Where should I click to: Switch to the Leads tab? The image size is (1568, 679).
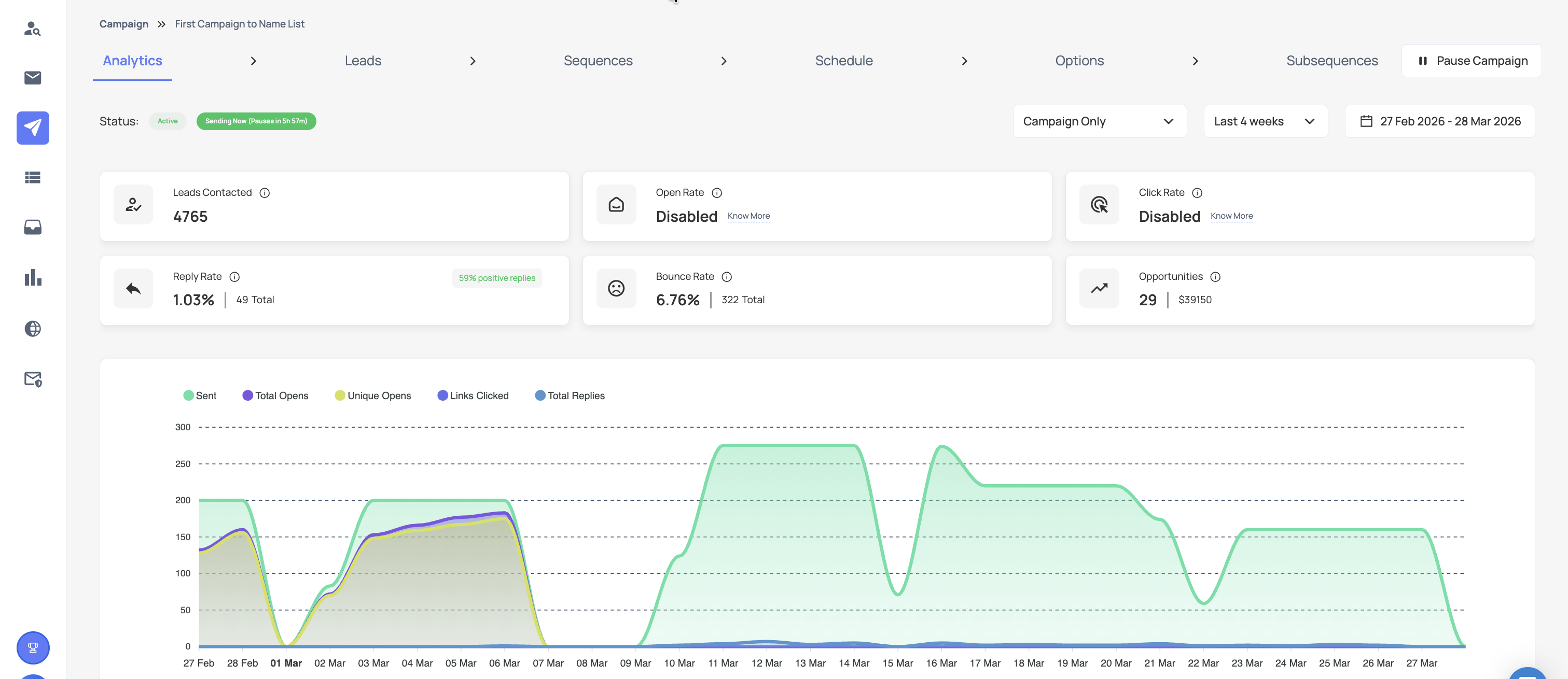[x=363, y=61]
